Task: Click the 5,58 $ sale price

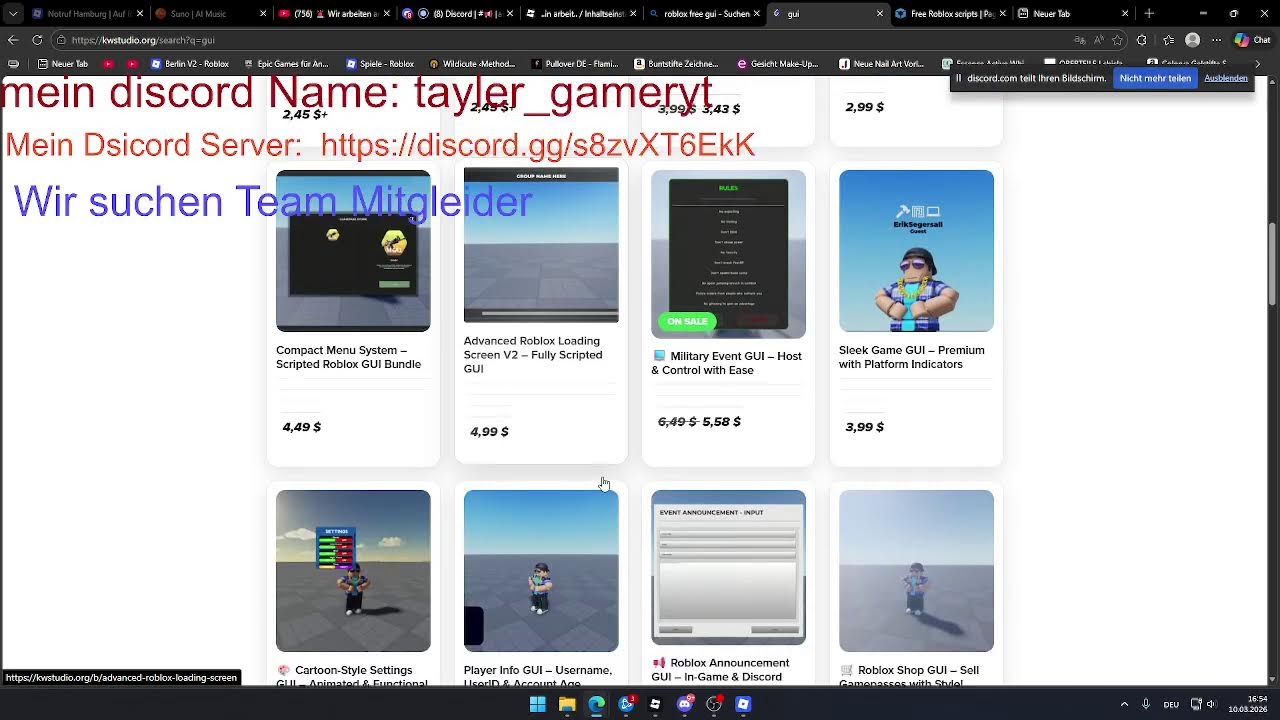Action: (x=722, y=421)
